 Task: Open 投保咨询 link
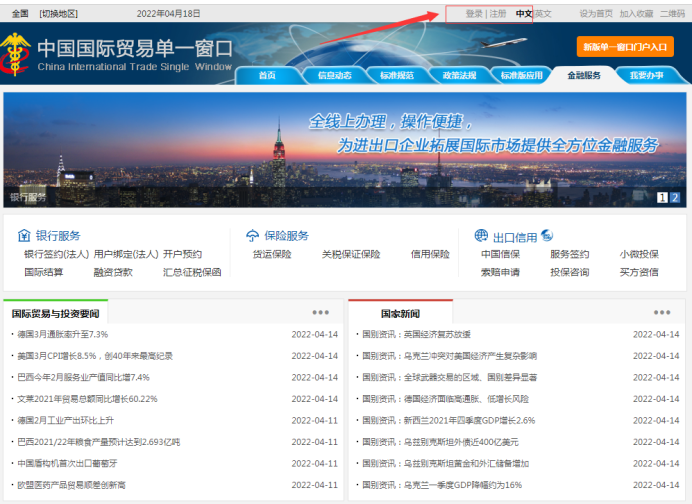coord(570,272)
